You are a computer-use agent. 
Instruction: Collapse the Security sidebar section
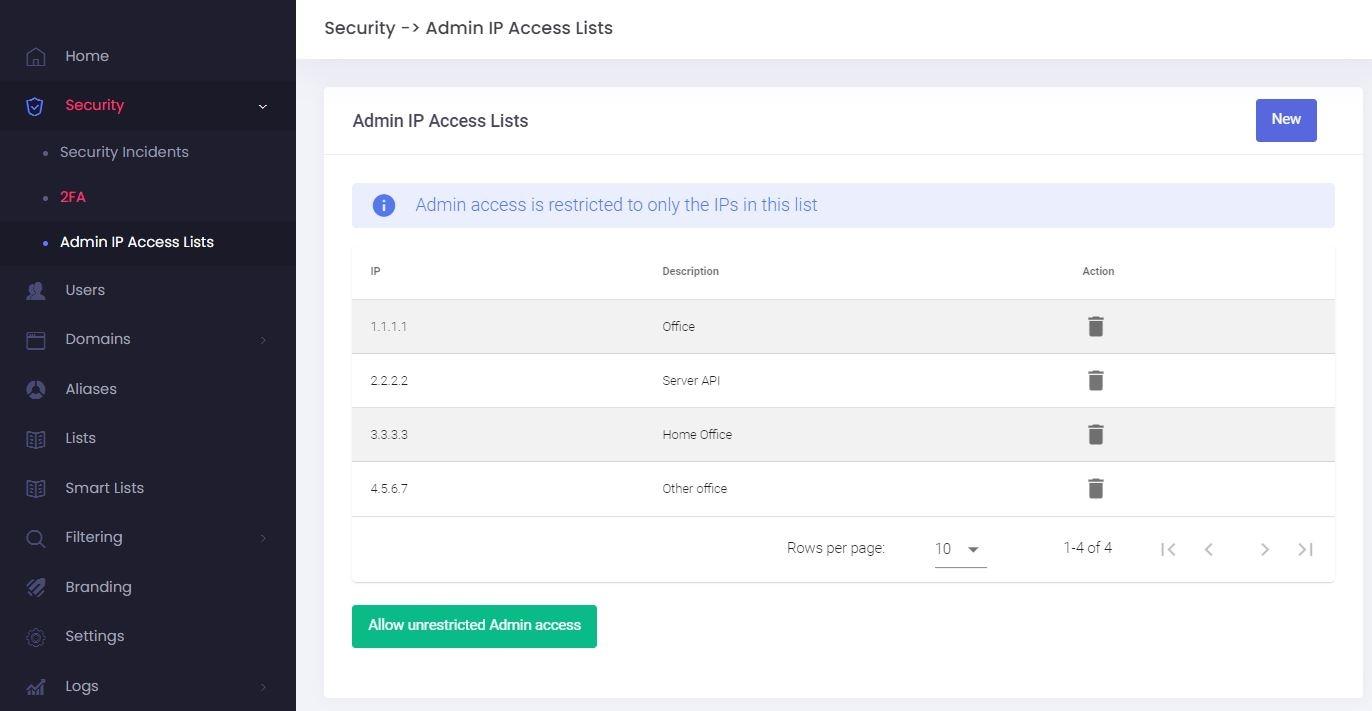[x=263, y=106]
